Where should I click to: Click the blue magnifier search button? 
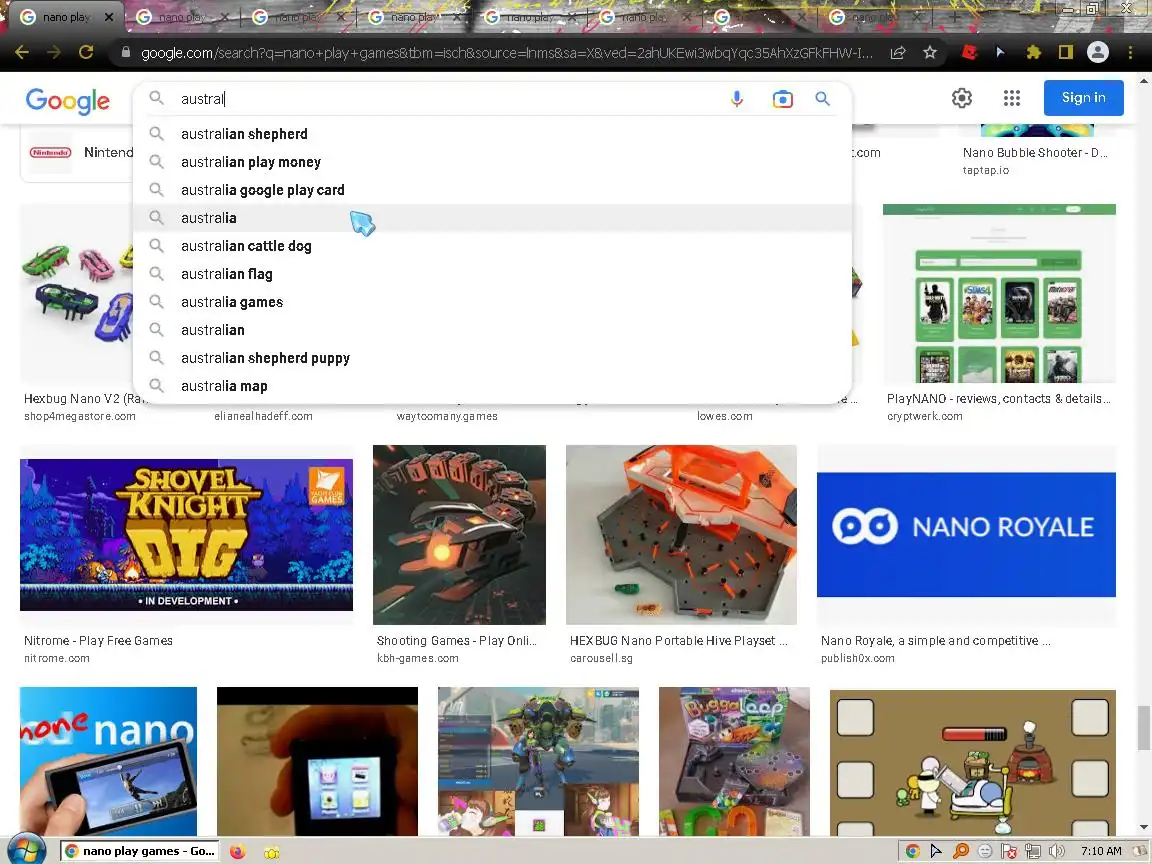point(823,98)
